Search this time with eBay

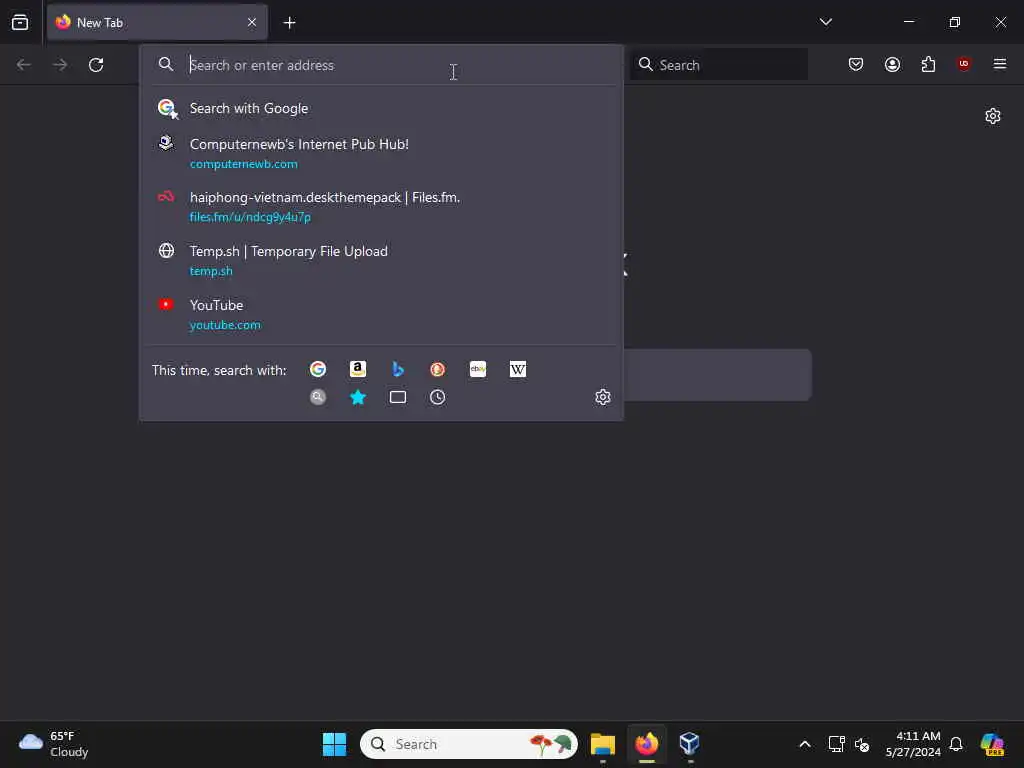(478, 370)
